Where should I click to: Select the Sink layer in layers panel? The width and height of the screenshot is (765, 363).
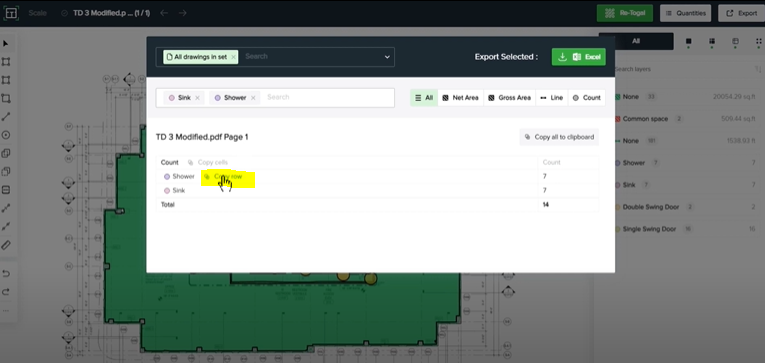coord(685,185)
